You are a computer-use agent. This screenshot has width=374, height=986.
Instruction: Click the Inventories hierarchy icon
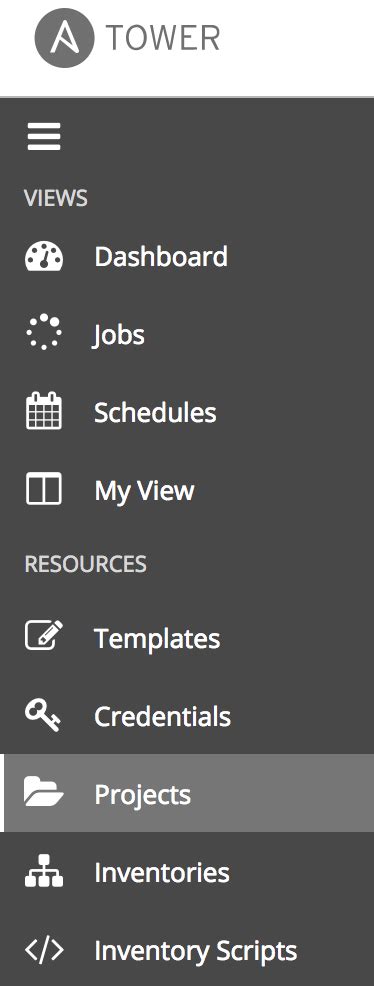pyautogui.click(x=44, y=872)
